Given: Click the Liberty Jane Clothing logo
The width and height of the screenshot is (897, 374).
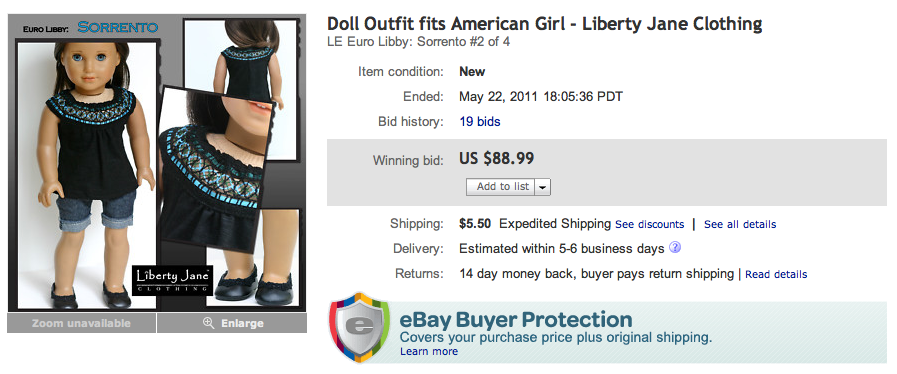Looking at the screenshot, I should (172, 280).
